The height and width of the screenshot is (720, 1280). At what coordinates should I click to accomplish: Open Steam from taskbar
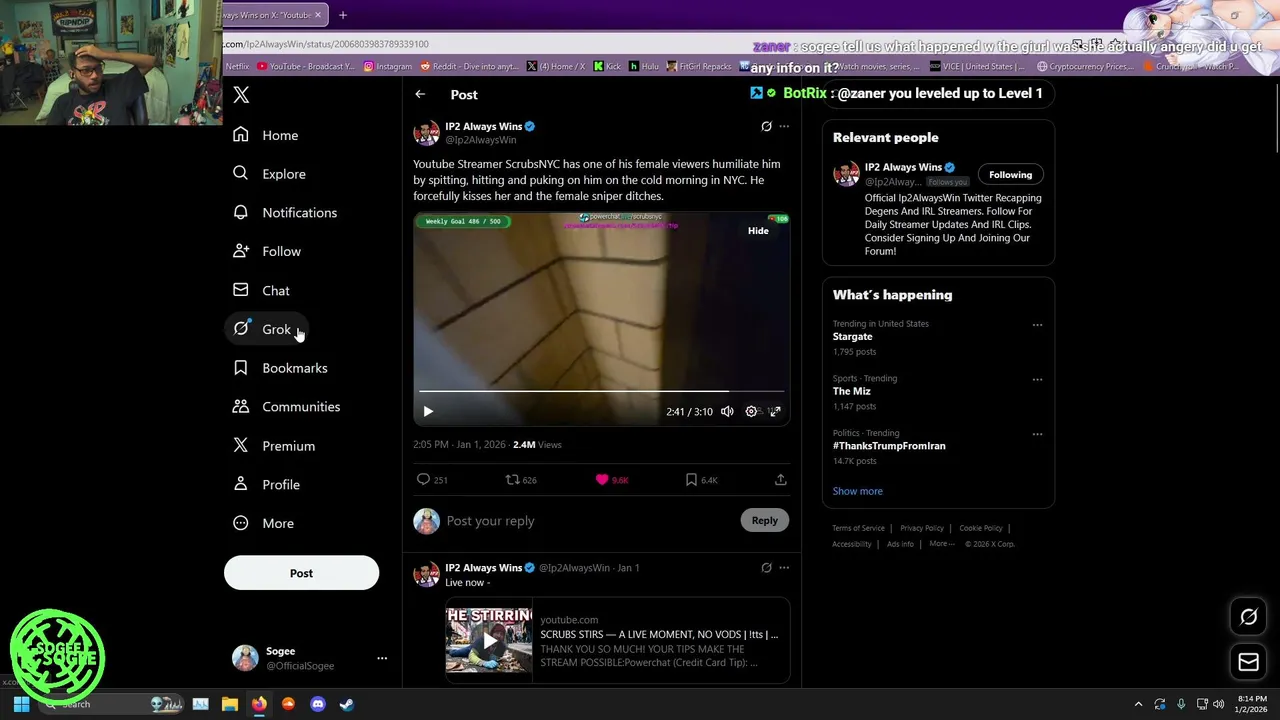tap(346, 704)
